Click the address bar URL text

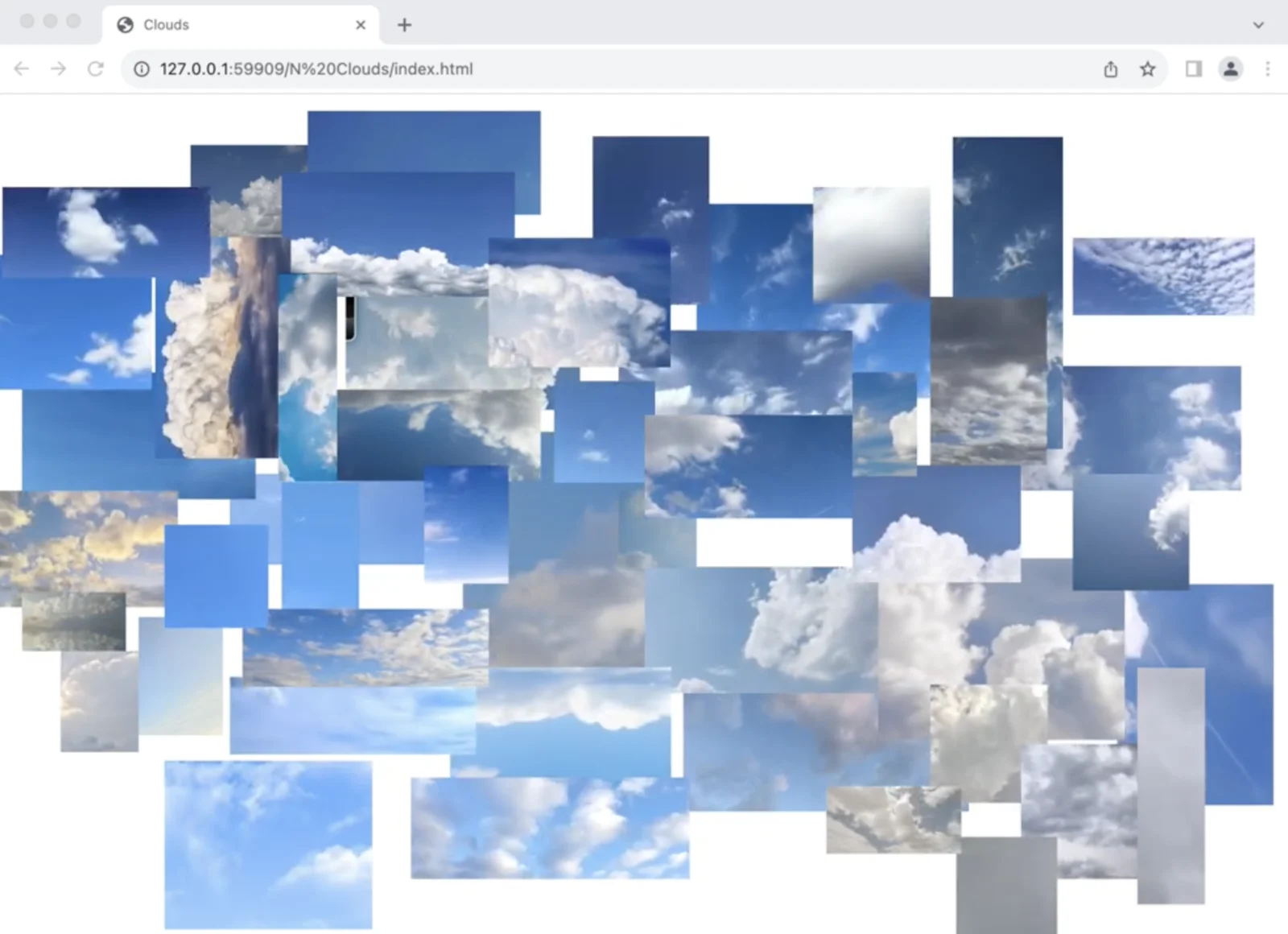316,69
